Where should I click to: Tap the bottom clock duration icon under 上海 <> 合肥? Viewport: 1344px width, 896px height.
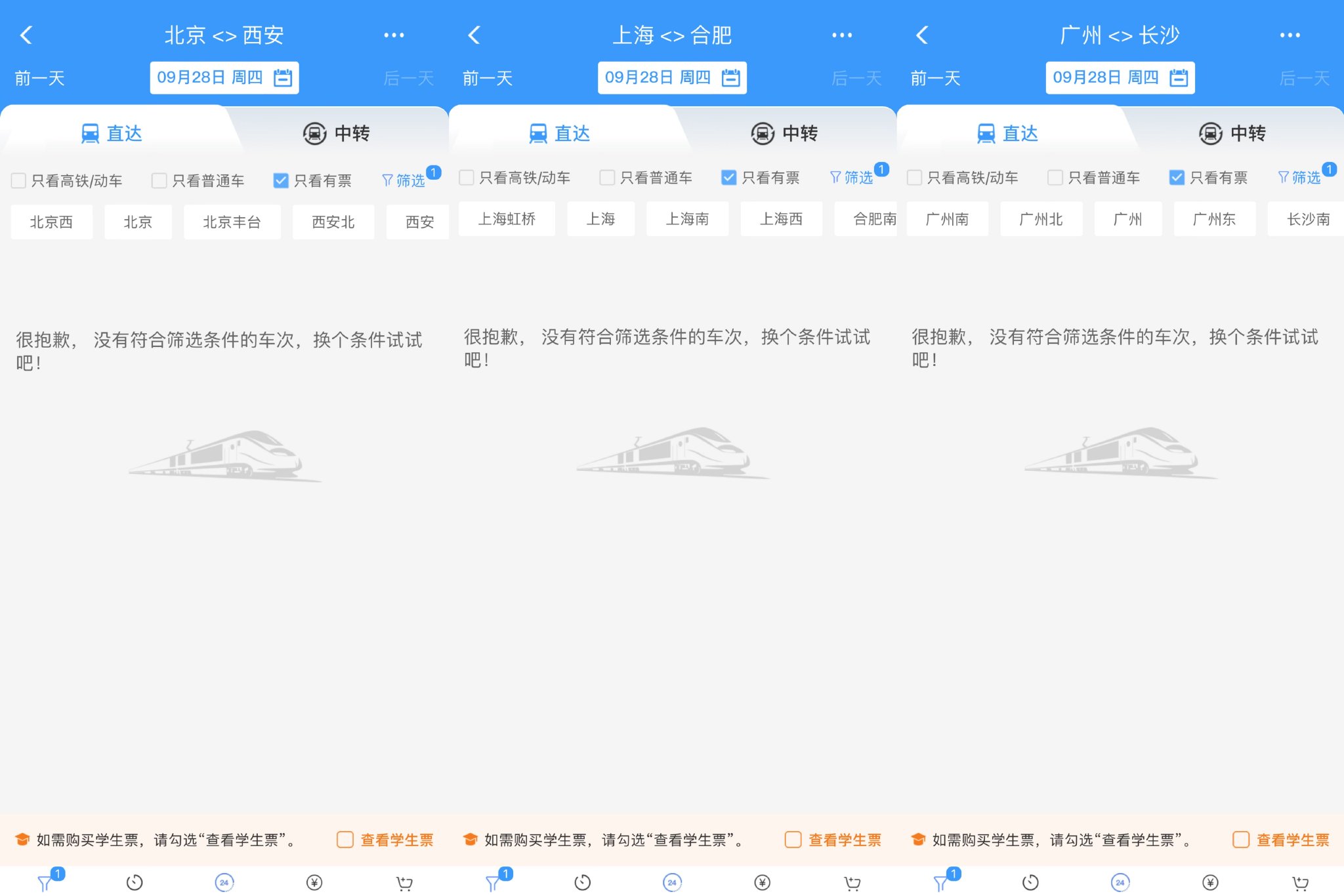click(x=582, y=883)
